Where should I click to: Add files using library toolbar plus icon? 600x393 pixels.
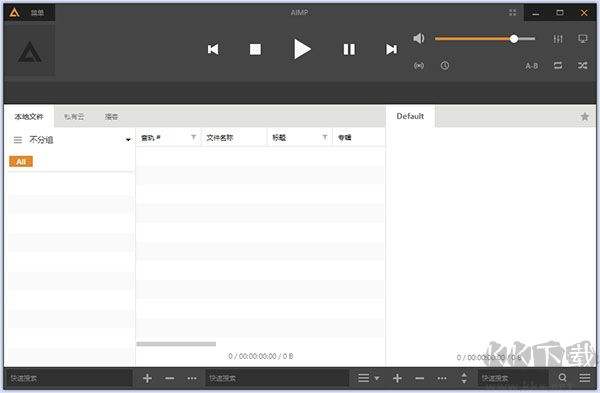coord(147,378)
